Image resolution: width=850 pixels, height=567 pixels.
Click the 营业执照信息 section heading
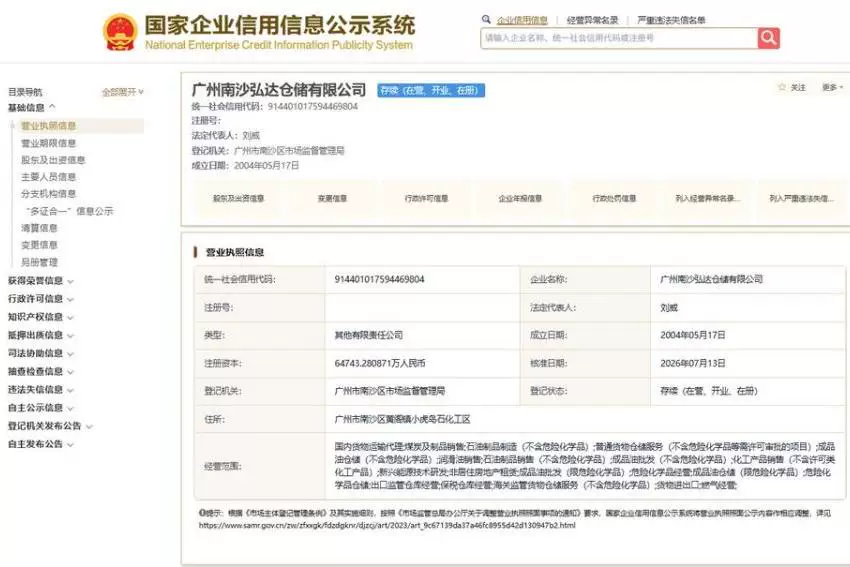coord(235,252)
